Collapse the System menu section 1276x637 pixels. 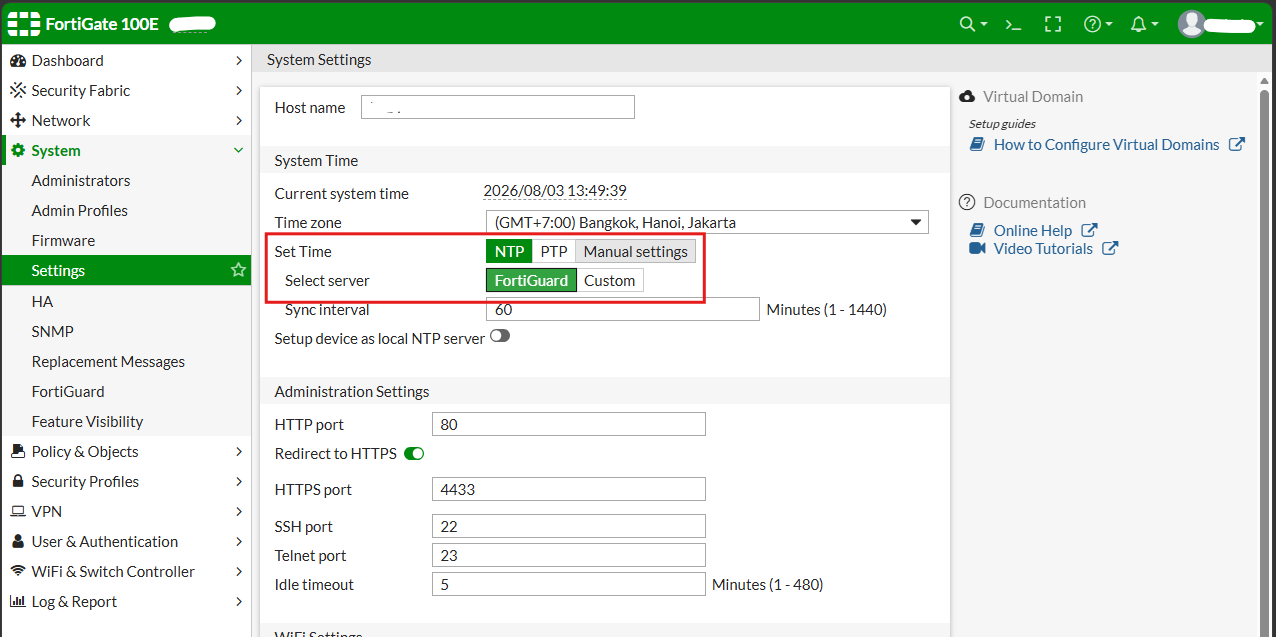(126, 150)
